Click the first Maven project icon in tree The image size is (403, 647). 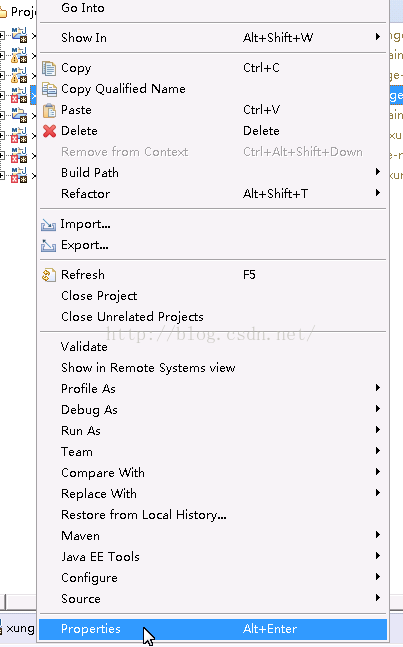[19, 35]
